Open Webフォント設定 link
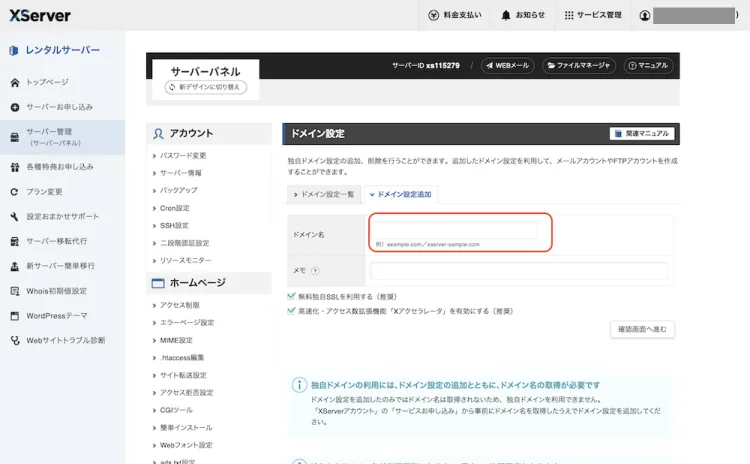 pyautogui.click(x=186, y=445)
